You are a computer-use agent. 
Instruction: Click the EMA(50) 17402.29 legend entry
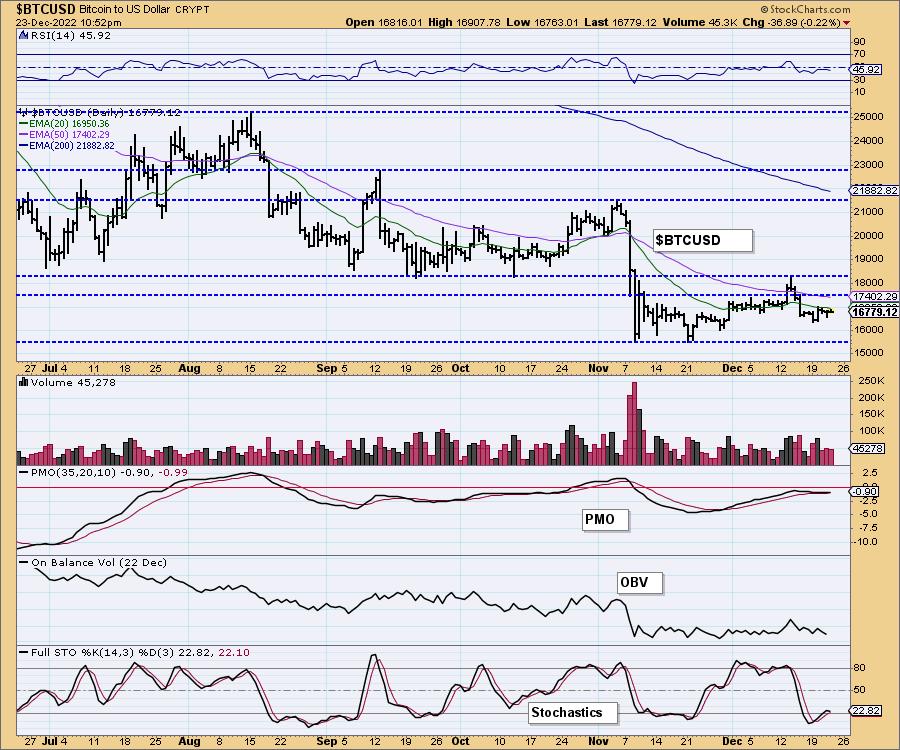64,134
